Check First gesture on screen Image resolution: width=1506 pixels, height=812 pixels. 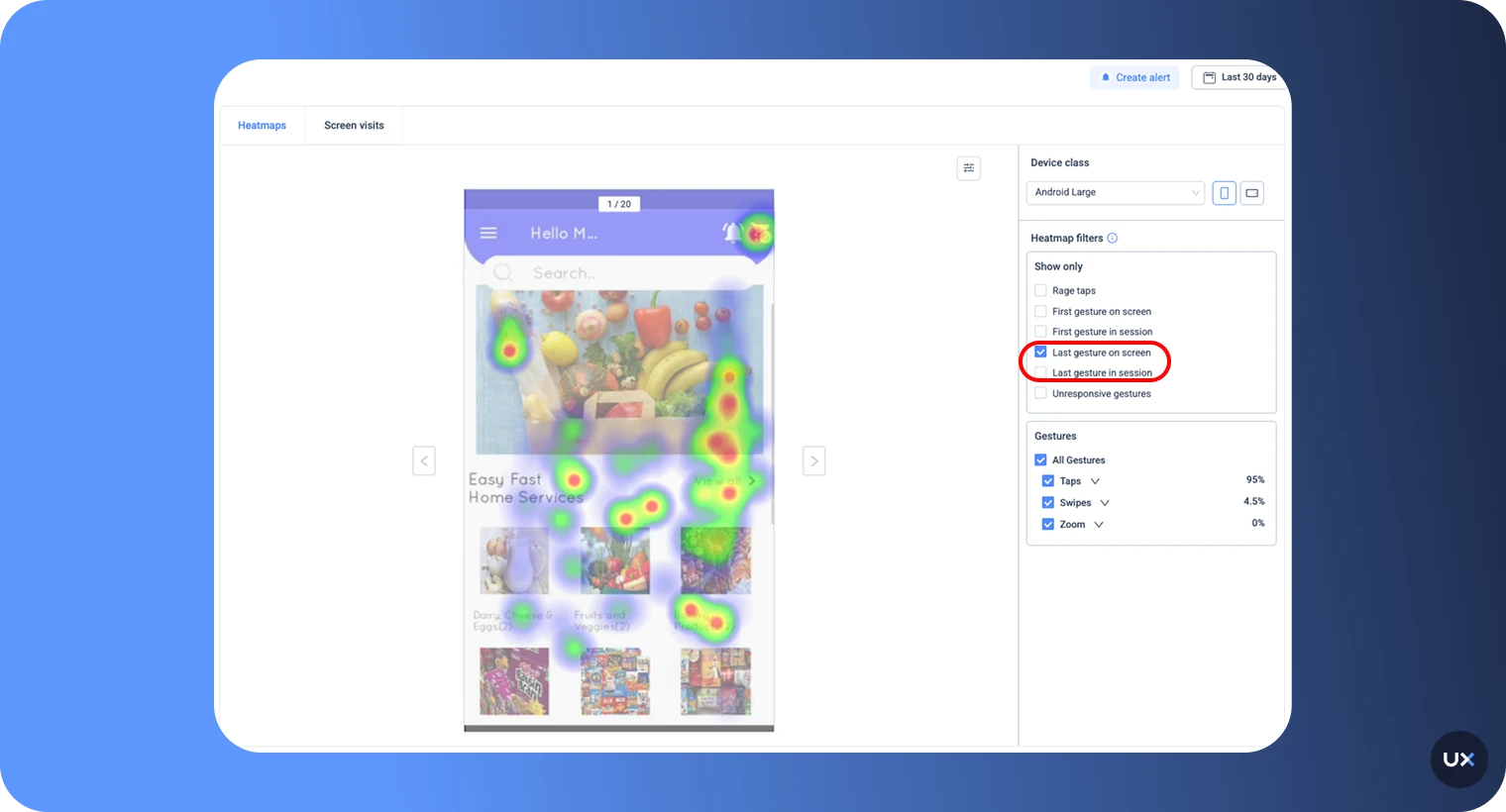pyautogui.click(x=1040, y=311)
